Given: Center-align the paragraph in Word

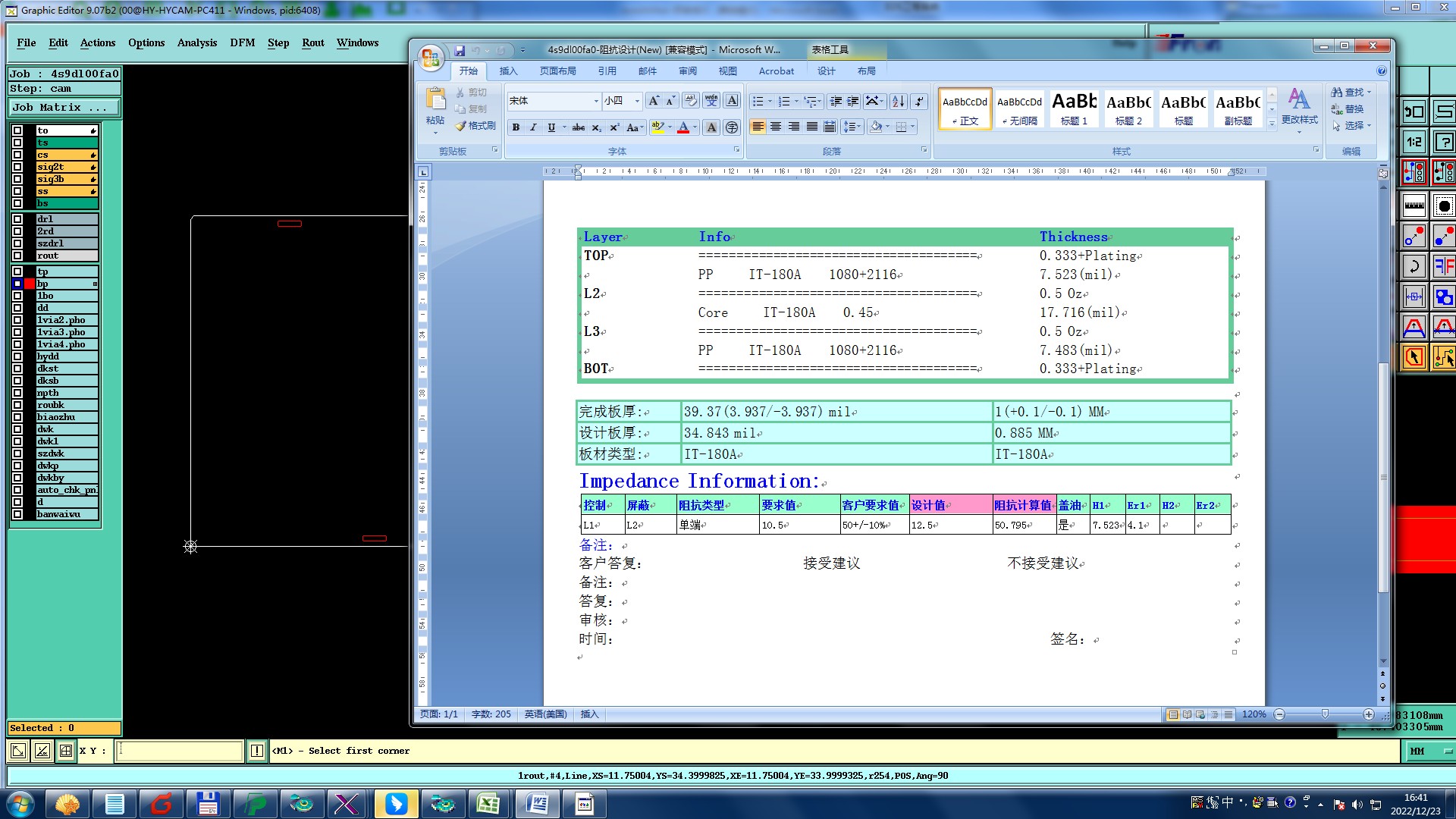Looking at the screenshot, I should pyautogui.click(x=776, y=127).
